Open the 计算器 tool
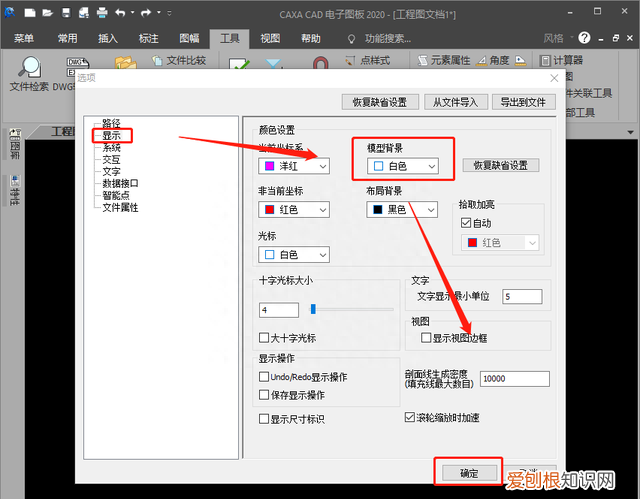 [561, 61]
